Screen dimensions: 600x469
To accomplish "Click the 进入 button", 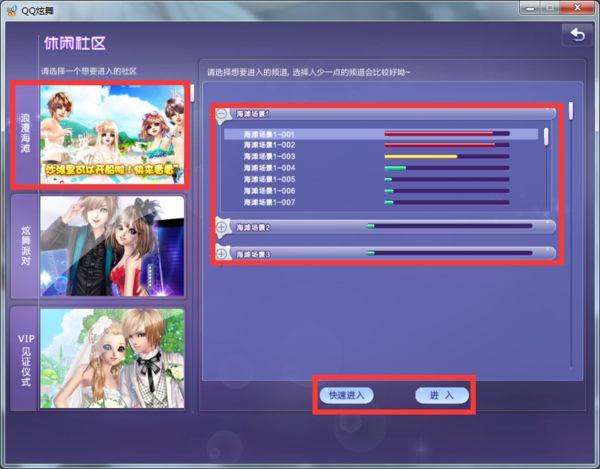I will 442,395.
